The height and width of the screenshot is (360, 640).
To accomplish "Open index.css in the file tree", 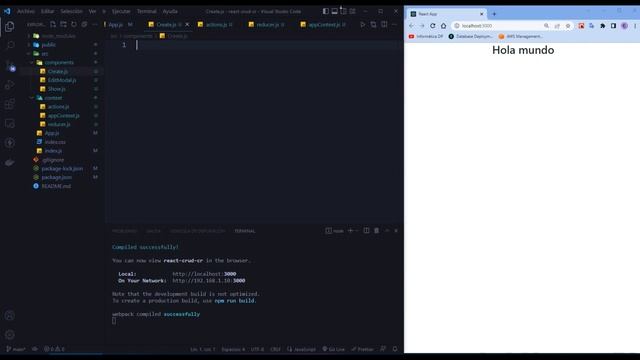I will [55, 142].
